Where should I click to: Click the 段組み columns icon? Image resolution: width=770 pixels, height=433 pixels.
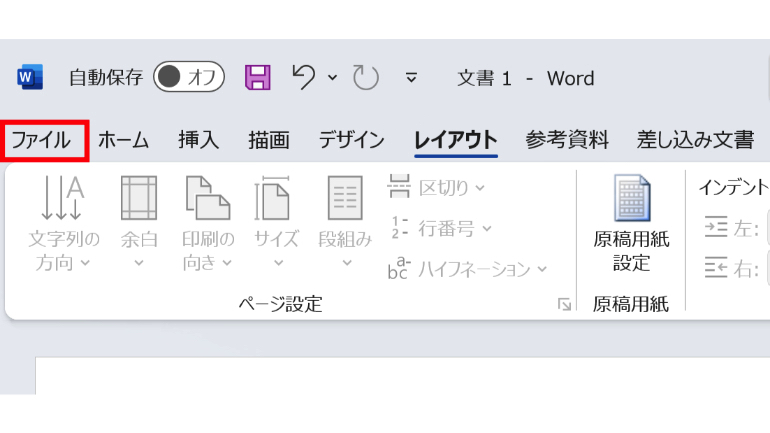[x=345, y=198]
